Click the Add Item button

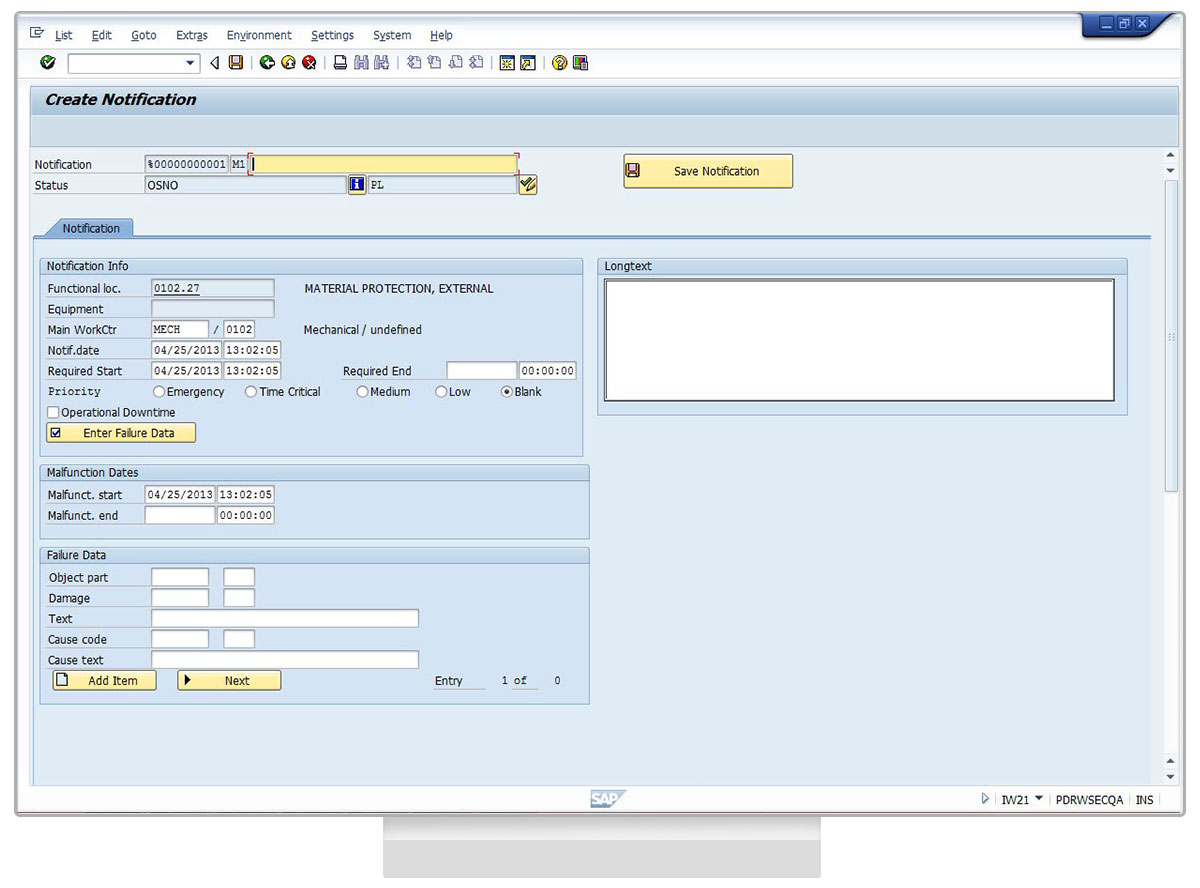[x=105, y=681]
